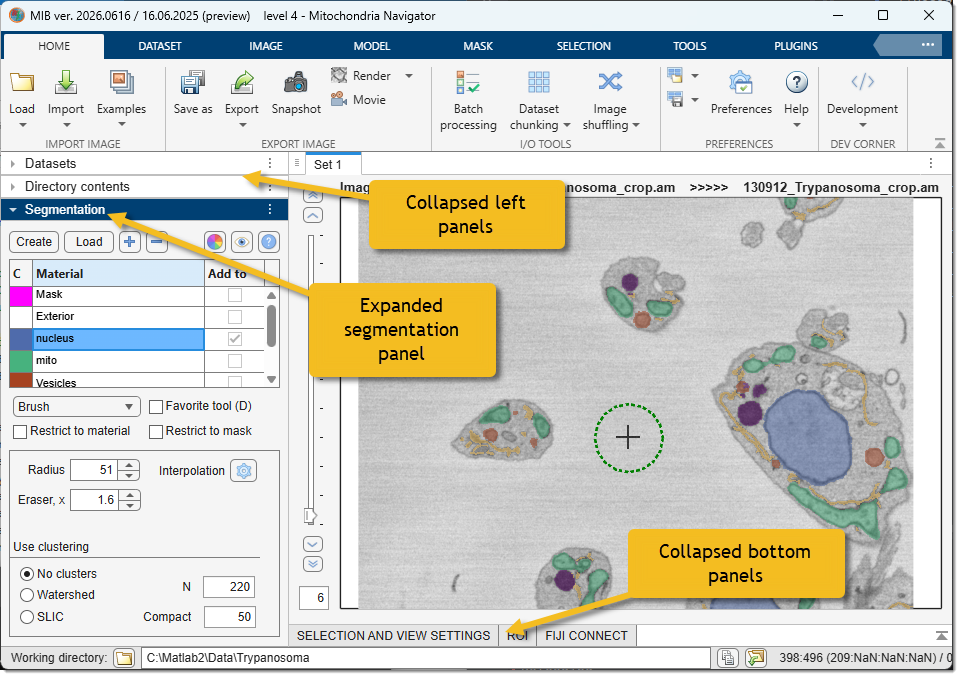
Task: Open the Render dropdown arrow
Action: pos(409,76)
